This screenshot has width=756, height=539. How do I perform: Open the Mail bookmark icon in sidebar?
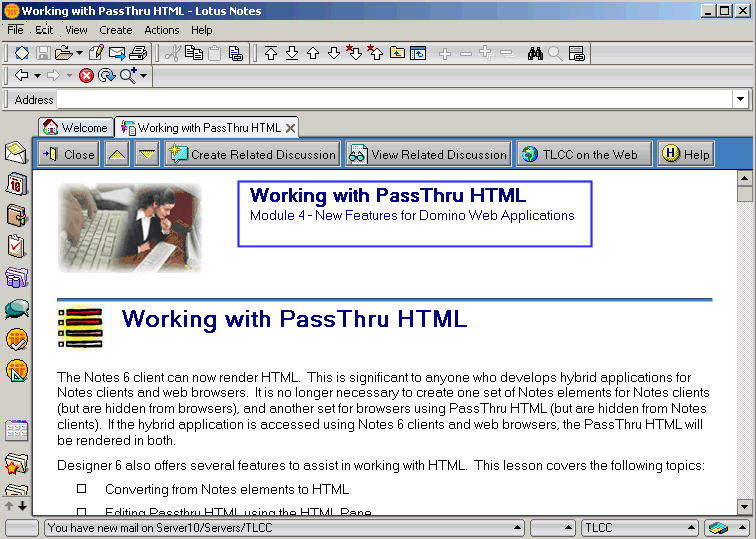16,152
